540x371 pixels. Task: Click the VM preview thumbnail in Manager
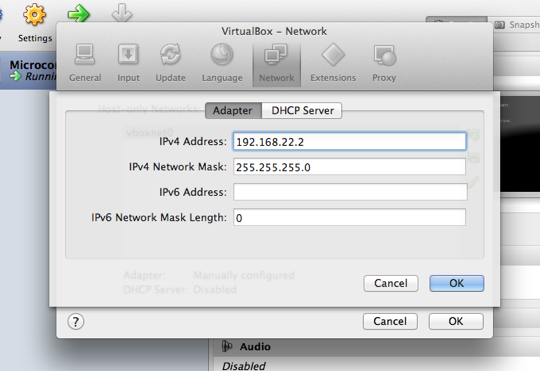point(520,144)
